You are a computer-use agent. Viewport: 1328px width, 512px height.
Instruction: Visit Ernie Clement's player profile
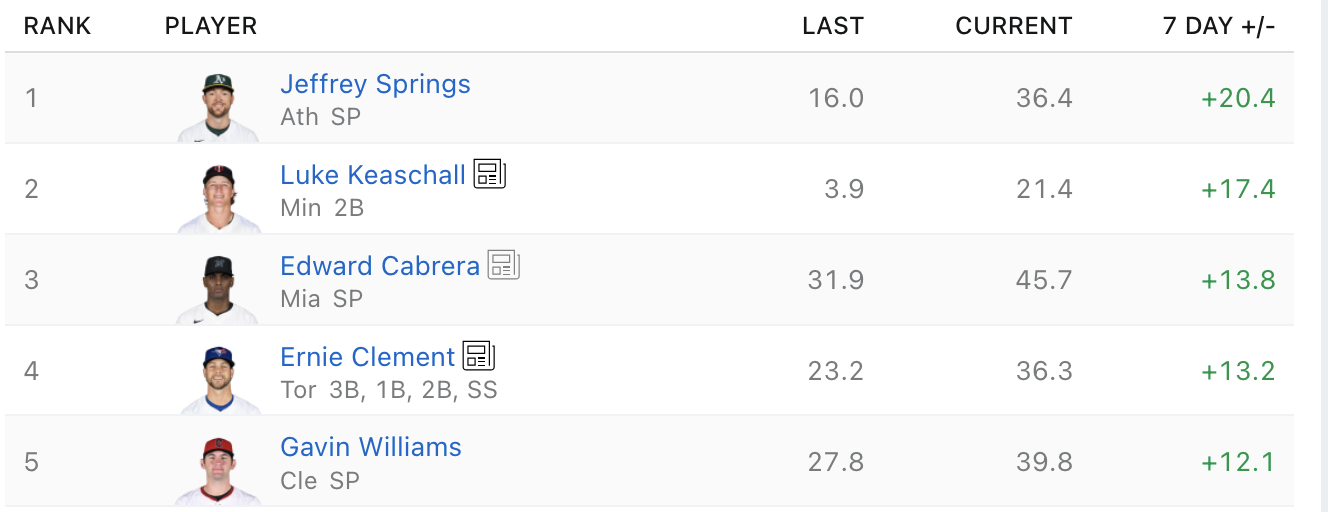pyautogui.click(x=367, y=357)
